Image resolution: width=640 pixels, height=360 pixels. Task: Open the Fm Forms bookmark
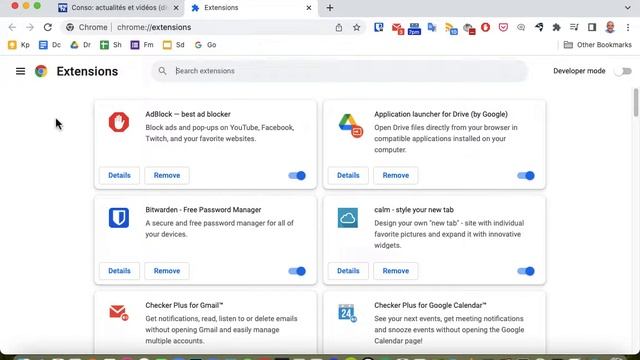[142, 45]
